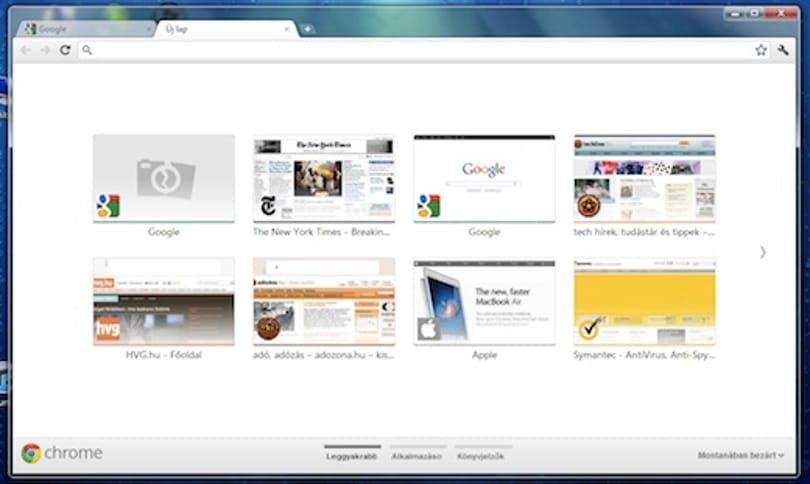
Task: Go to next page with right chevron
Action: [763, 252]
